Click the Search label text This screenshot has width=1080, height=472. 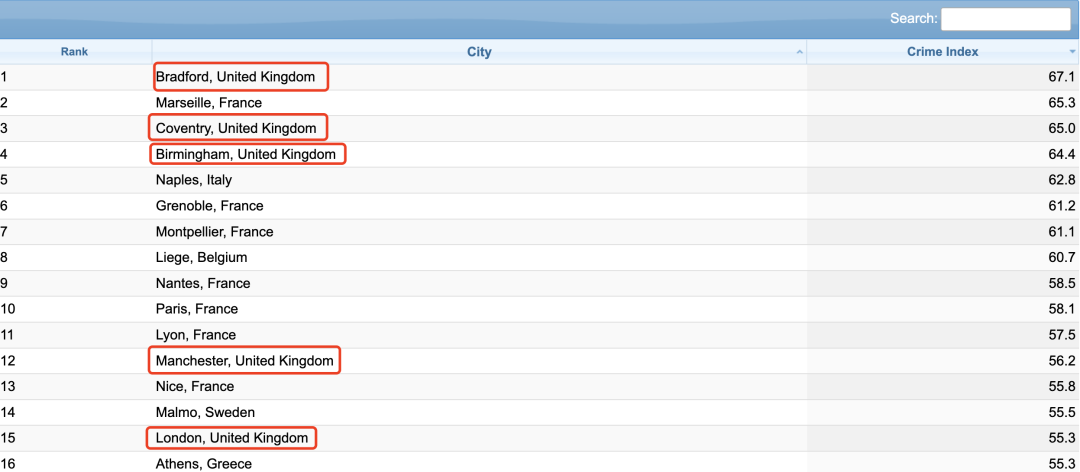[x=913, y=19]
